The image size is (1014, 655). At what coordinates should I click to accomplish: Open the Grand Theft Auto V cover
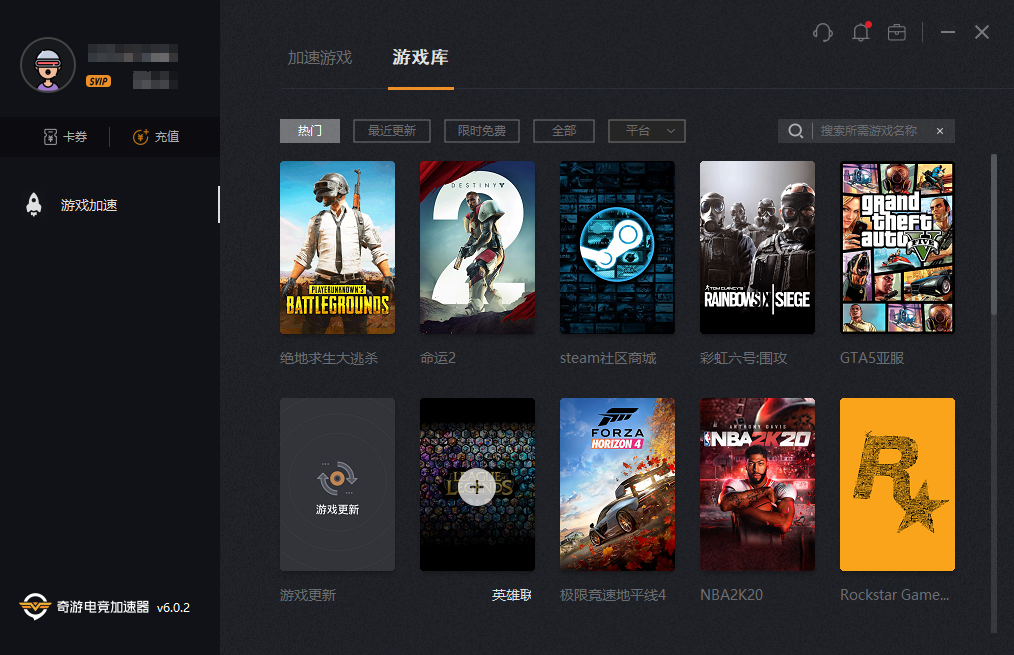898,248
